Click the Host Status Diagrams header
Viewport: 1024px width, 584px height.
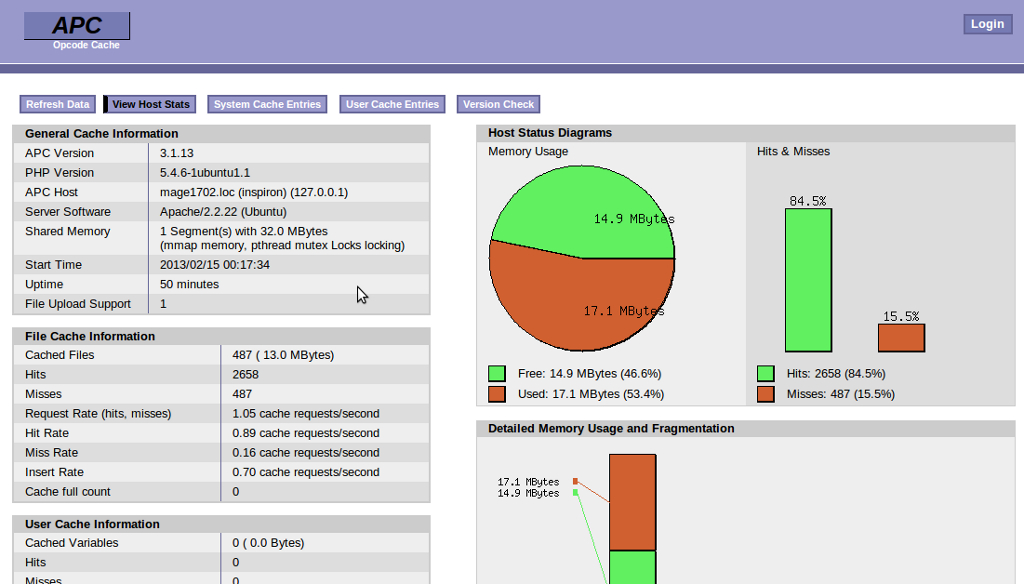point(549,133)
